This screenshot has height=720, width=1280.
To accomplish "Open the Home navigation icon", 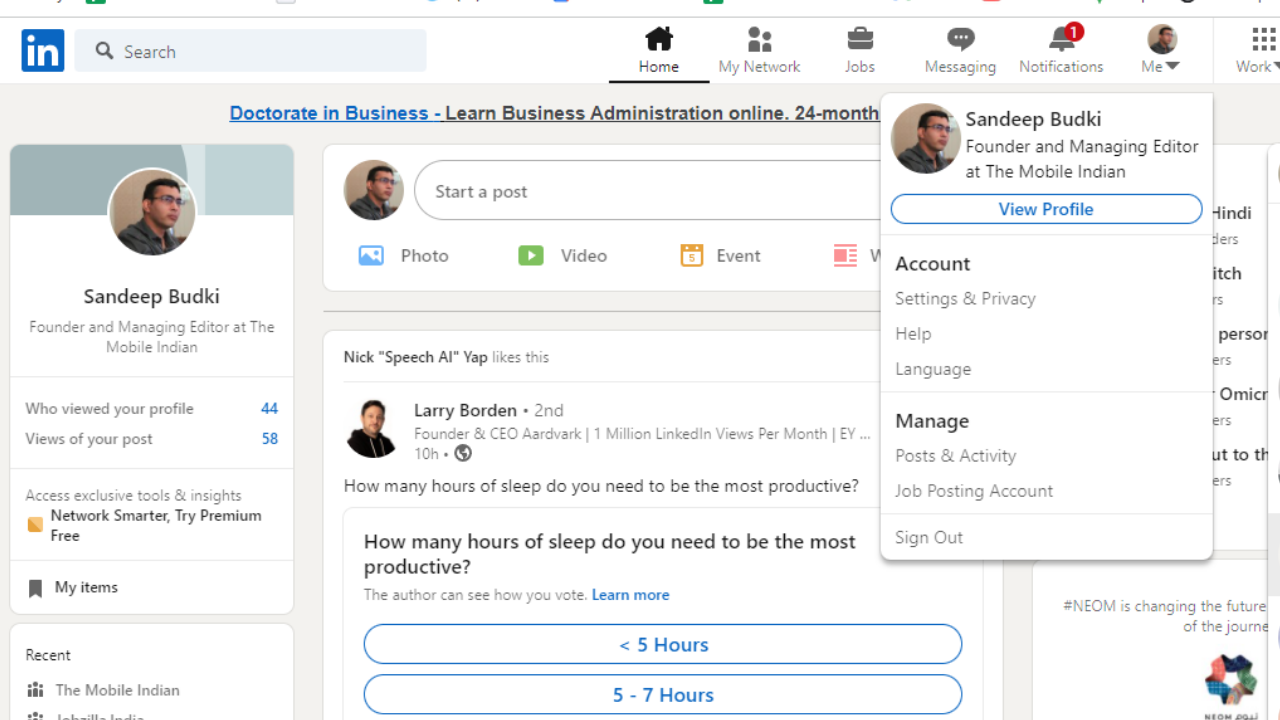I will click(x=659, y=39).
